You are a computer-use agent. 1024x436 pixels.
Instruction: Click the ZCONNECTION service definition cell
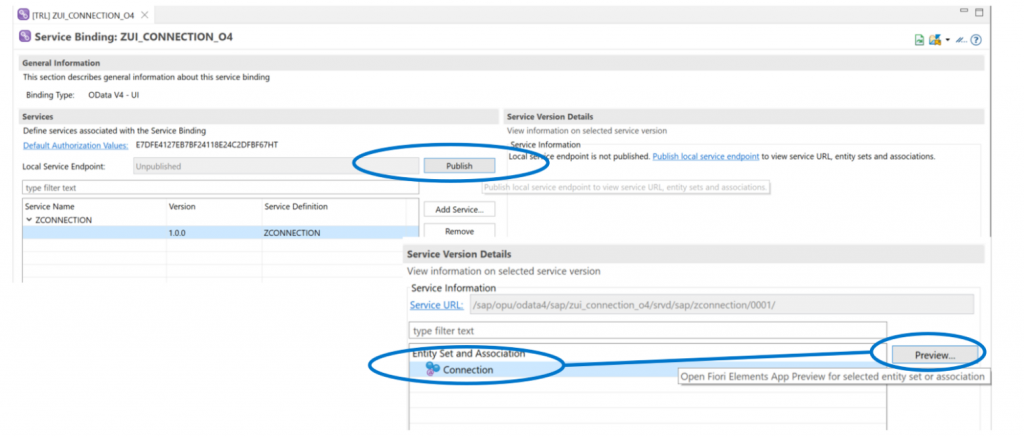coord(292,232)
